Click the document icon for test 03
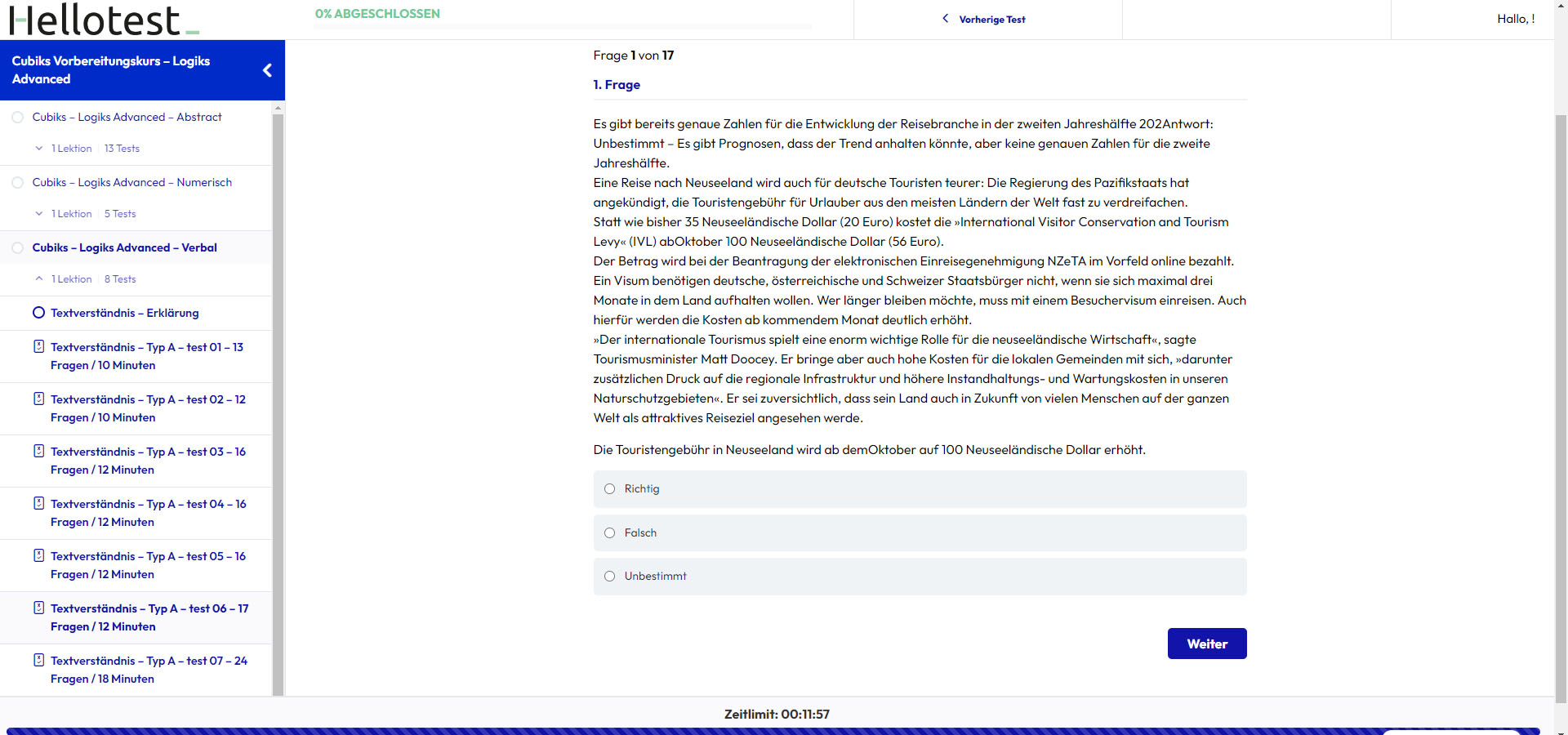This screenshot has height=735, width=1568. pyautogui.click(x=38, y=451)
